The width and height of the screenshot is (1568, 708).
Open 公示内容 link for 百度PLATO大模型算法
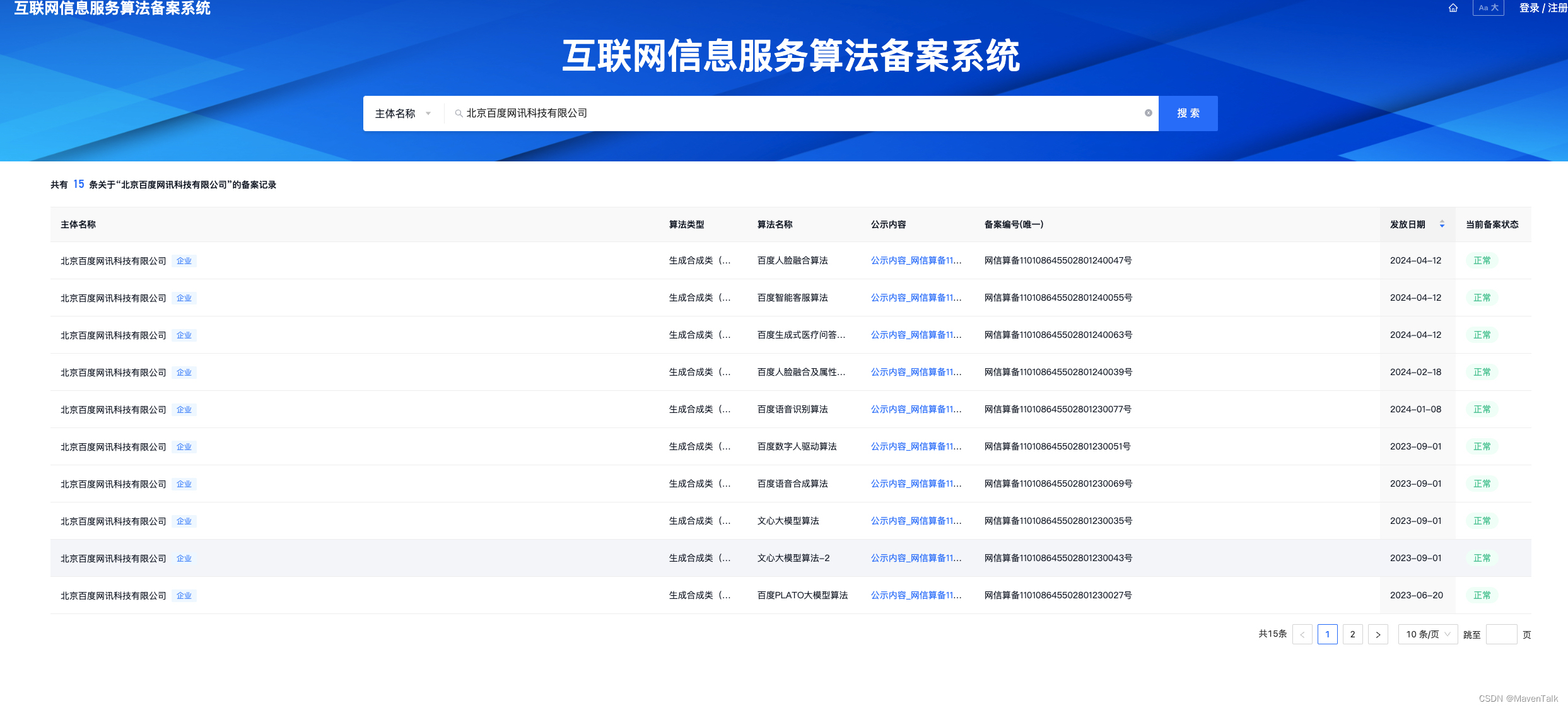pyautogui.click(x=916, y=595)
